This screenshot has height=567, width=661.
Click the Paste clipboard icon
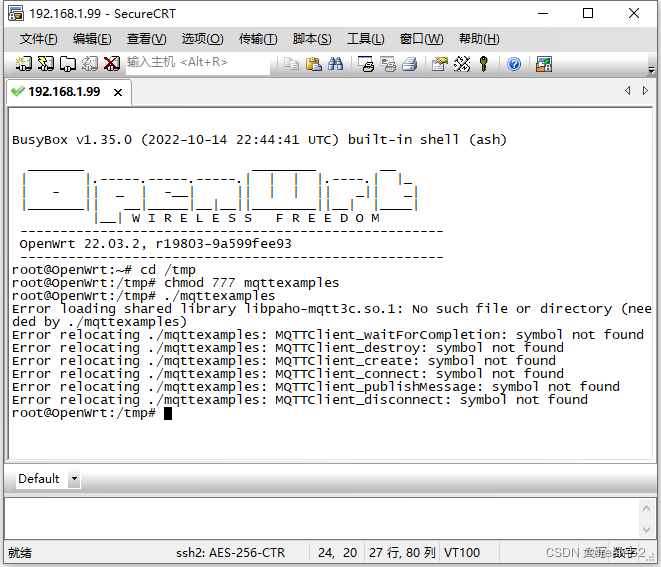(314, 64)
